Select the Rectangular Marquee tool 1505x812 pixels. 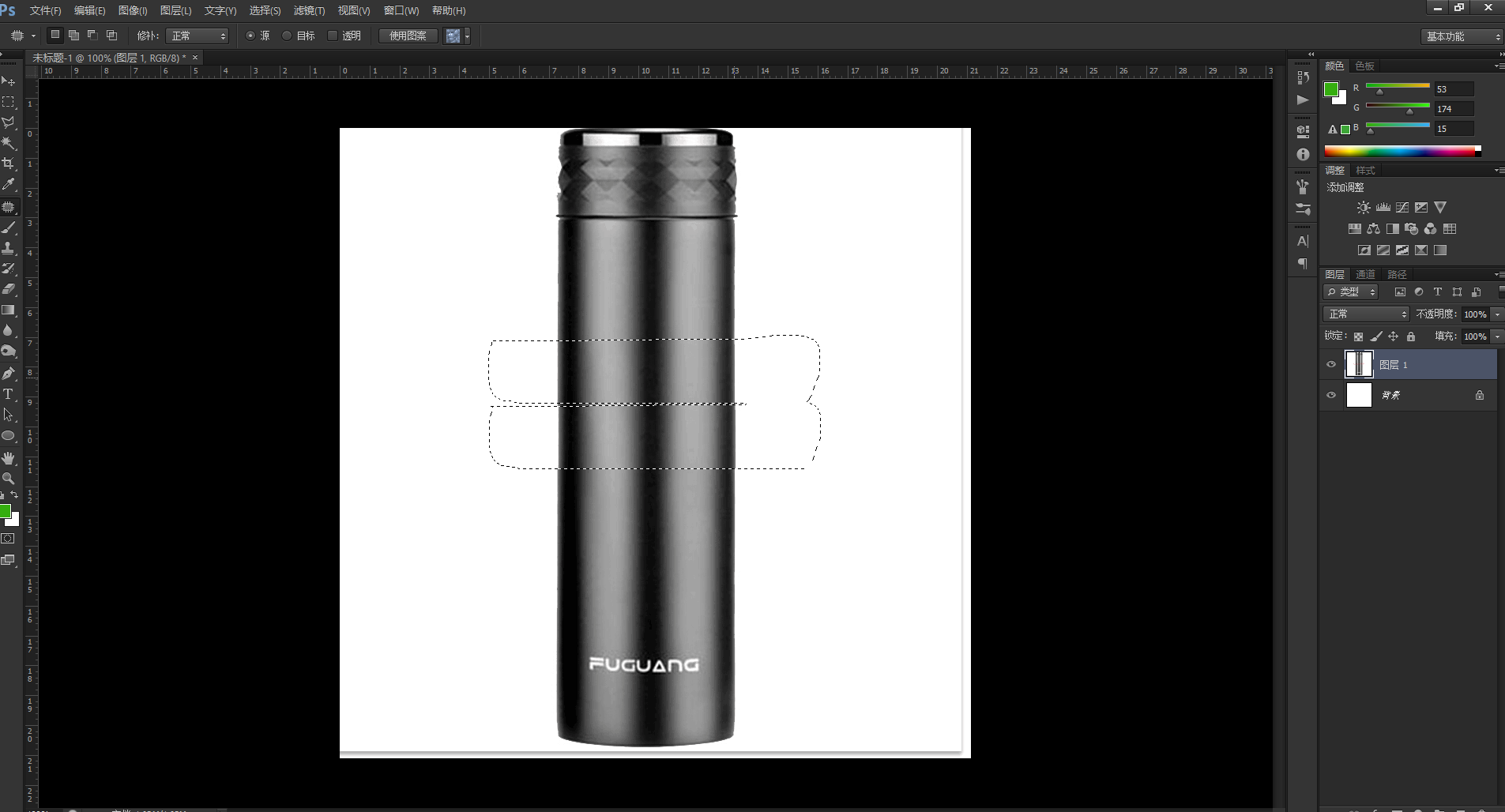coord(9,102)
